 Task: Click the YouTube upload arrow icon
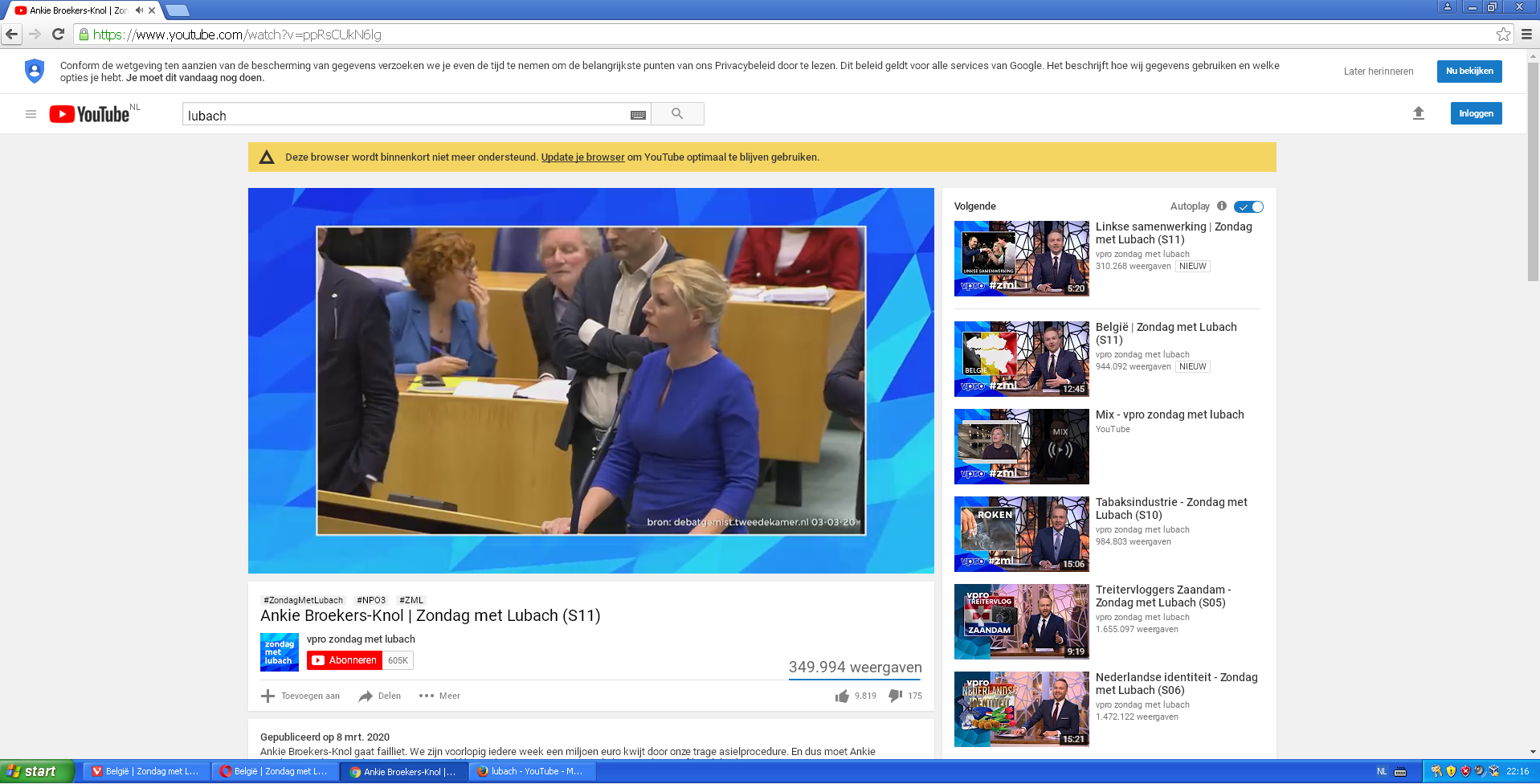(1419, 113)
